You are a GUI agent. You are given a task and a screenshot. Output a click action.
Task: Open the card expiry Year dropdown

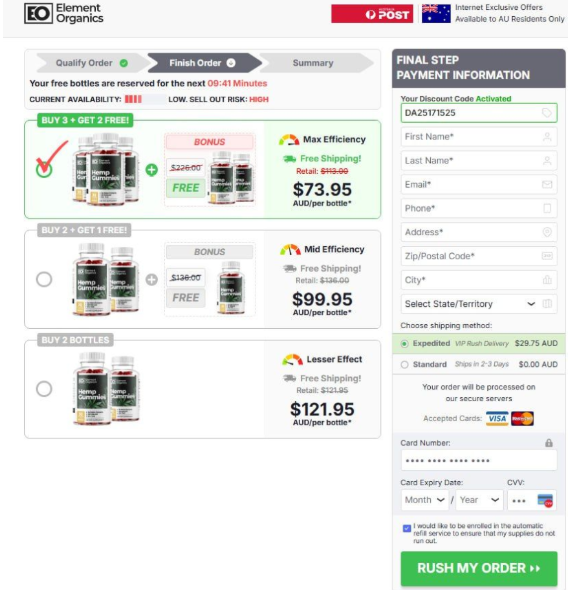(479, 500)
